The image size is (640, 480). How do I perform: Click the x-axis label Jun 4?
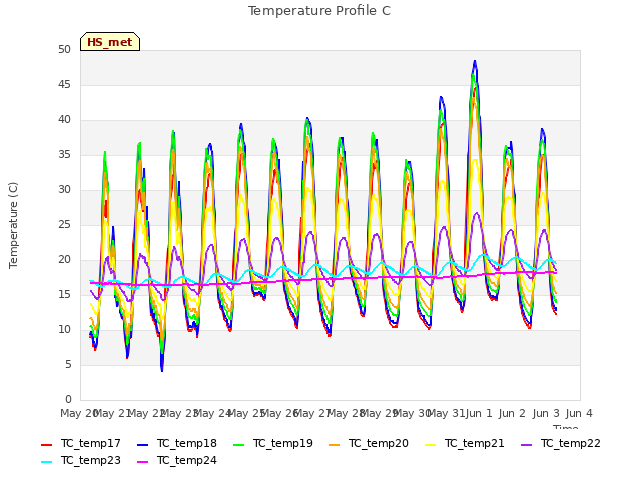(x=579, y=413)
